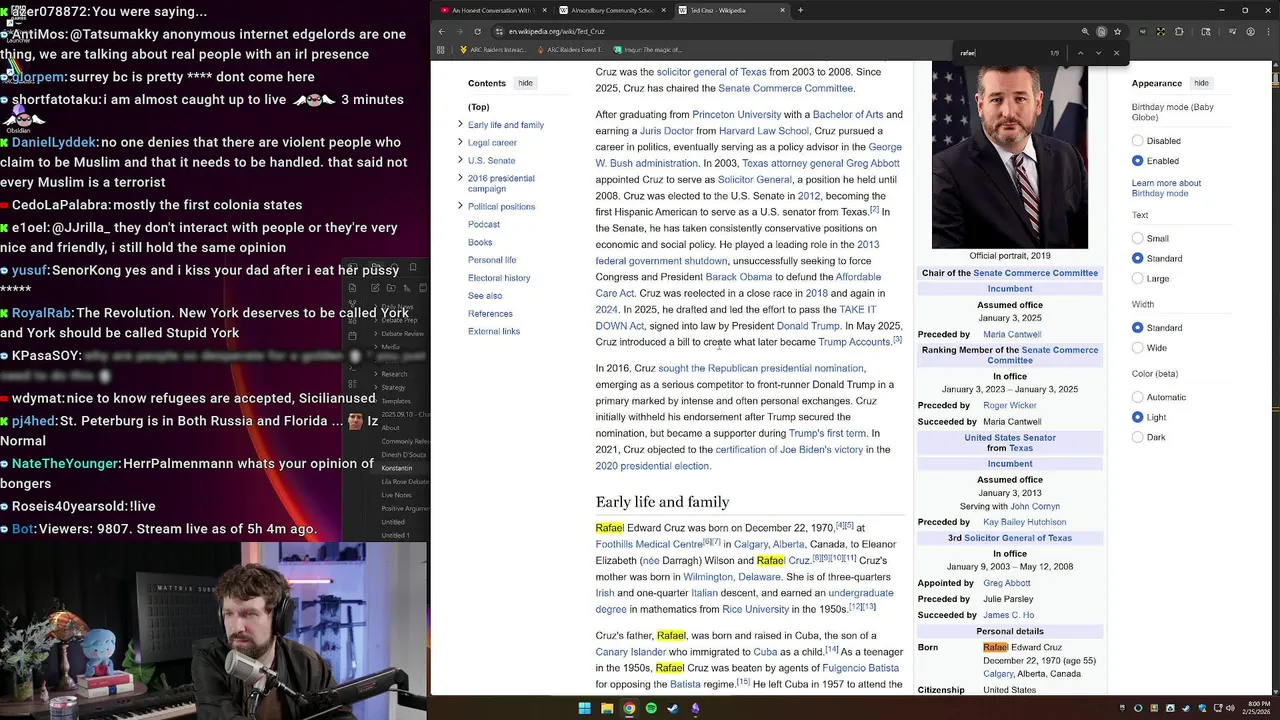Viewport: 1280px width, 720px height.
Task: Open the Chrome profile avatar icon
Action: [1251, 31]
